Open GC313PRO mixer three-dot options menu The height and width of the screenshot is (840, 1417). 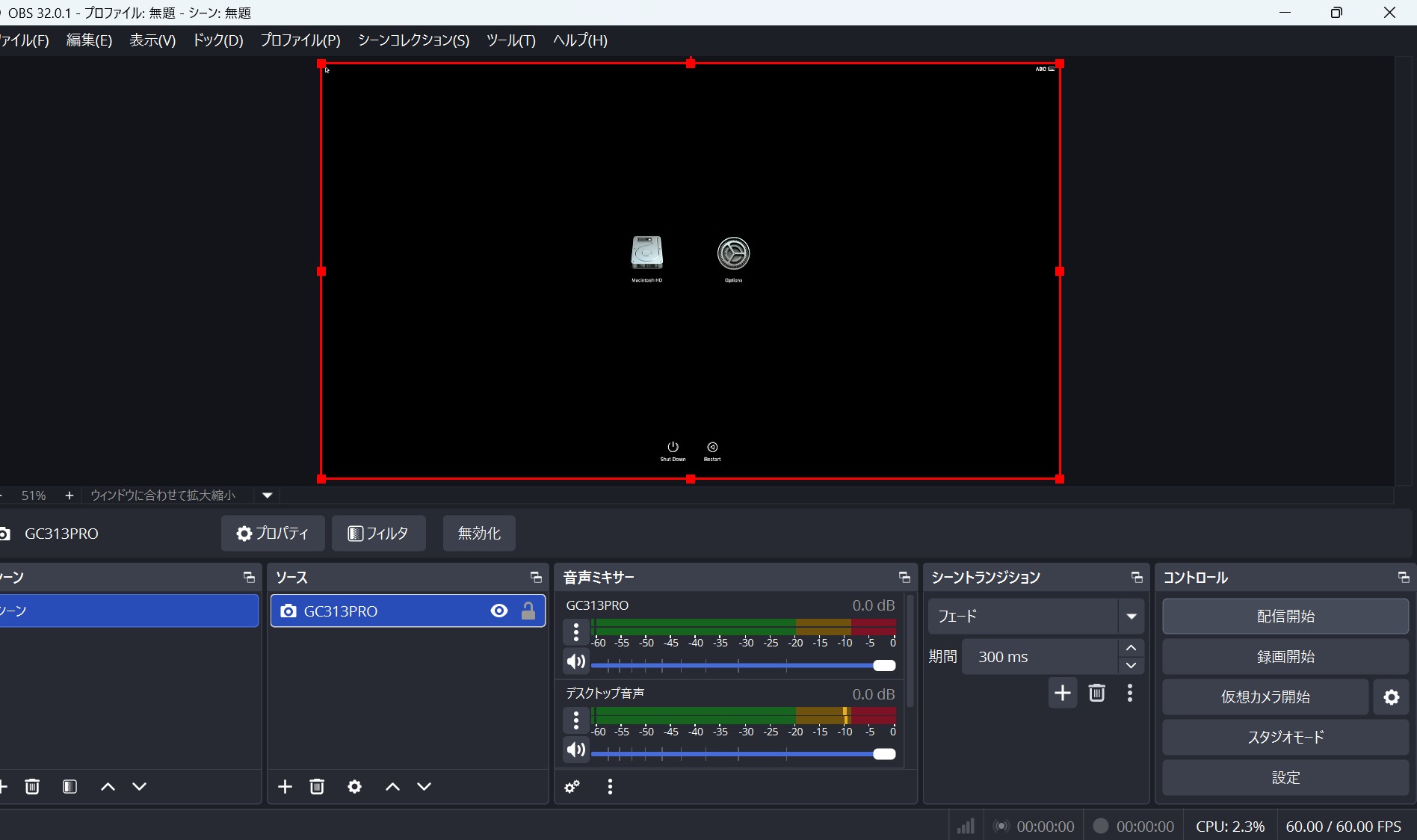(x=575, y=632)
